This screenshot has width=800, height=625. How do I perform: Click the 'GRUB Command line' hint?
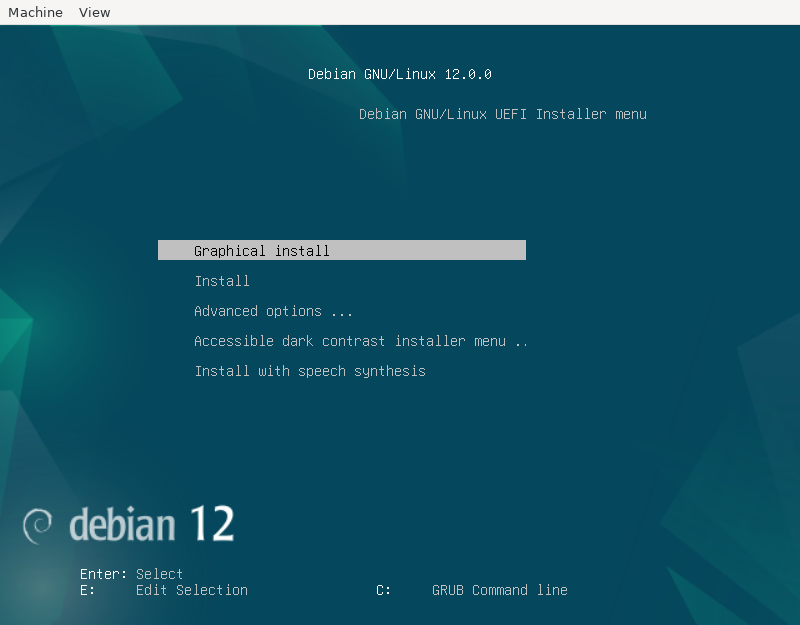point(499,590)
